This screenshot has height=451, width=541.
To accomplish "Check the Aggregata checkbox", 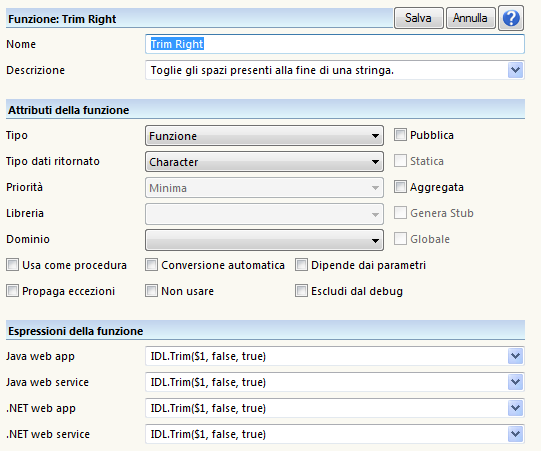I will pyautogui.click(x=400, y=187).
